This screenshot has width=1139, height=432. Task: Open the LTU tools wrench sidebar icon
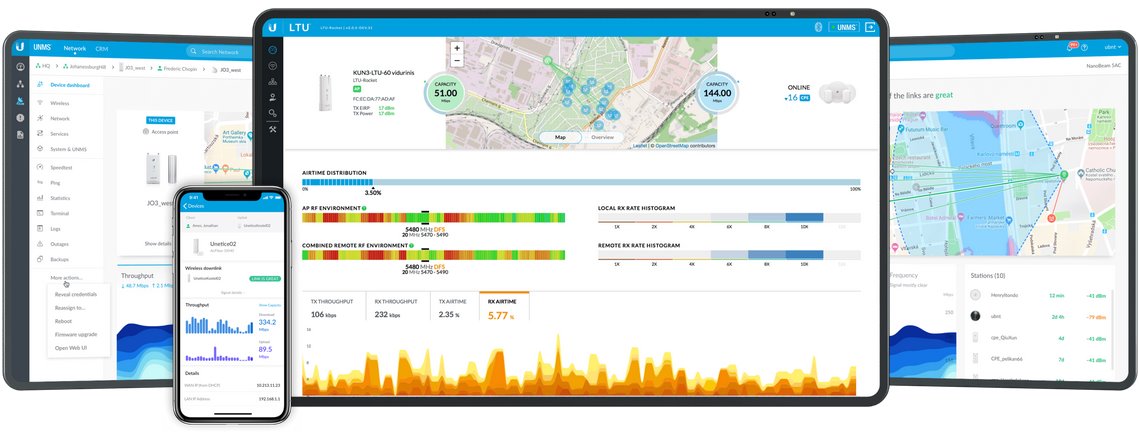(272, 129)
